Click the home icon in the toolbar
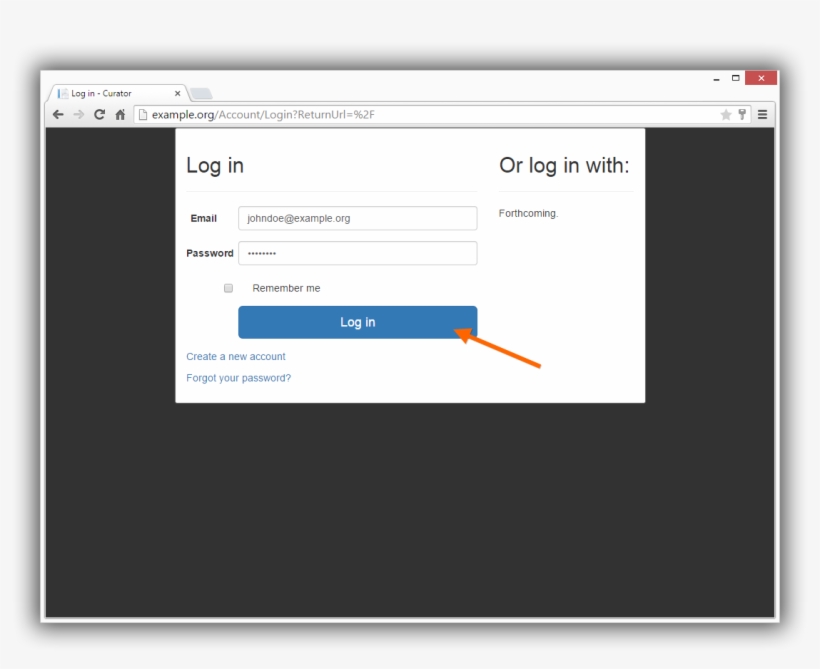Screen dimensions: 820x669 (119, 114)
